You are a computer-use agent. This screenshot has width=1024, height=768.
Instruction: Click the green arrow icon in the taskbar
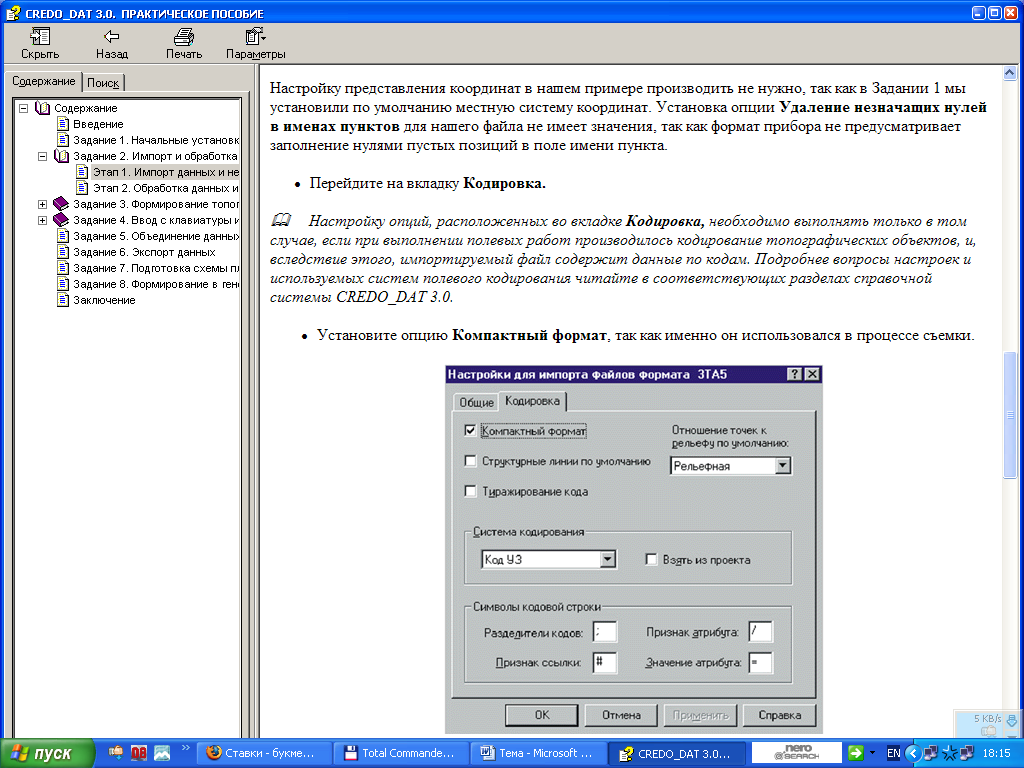tap(856, 753)
